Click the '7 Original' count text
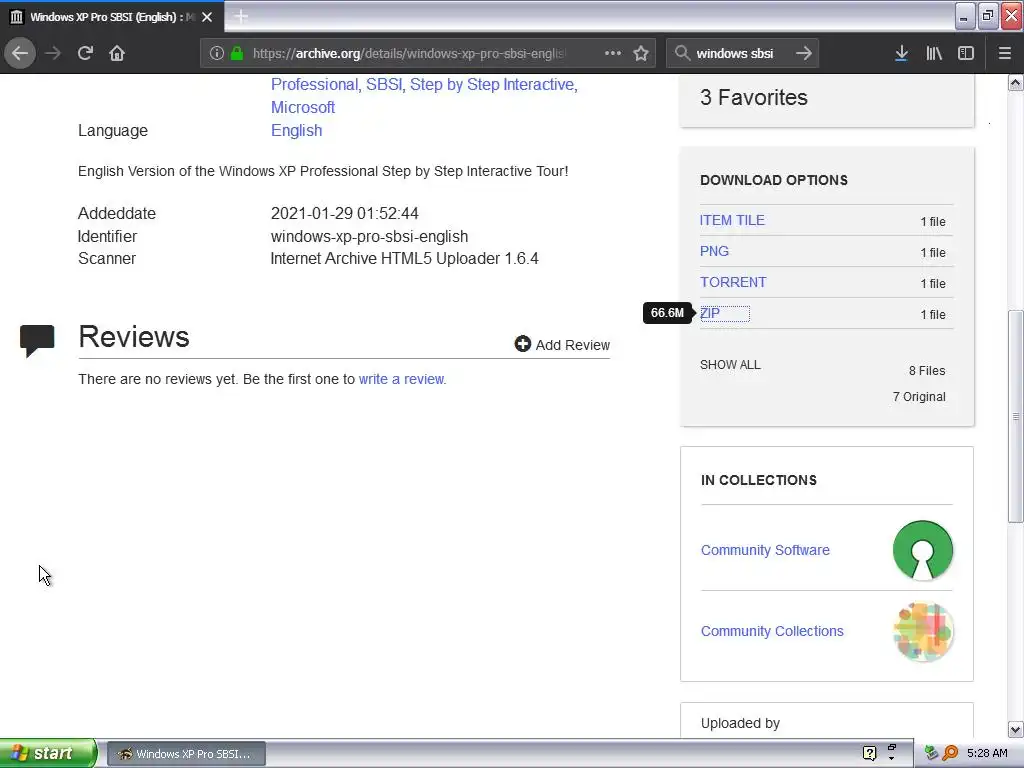 coord(919,396)
